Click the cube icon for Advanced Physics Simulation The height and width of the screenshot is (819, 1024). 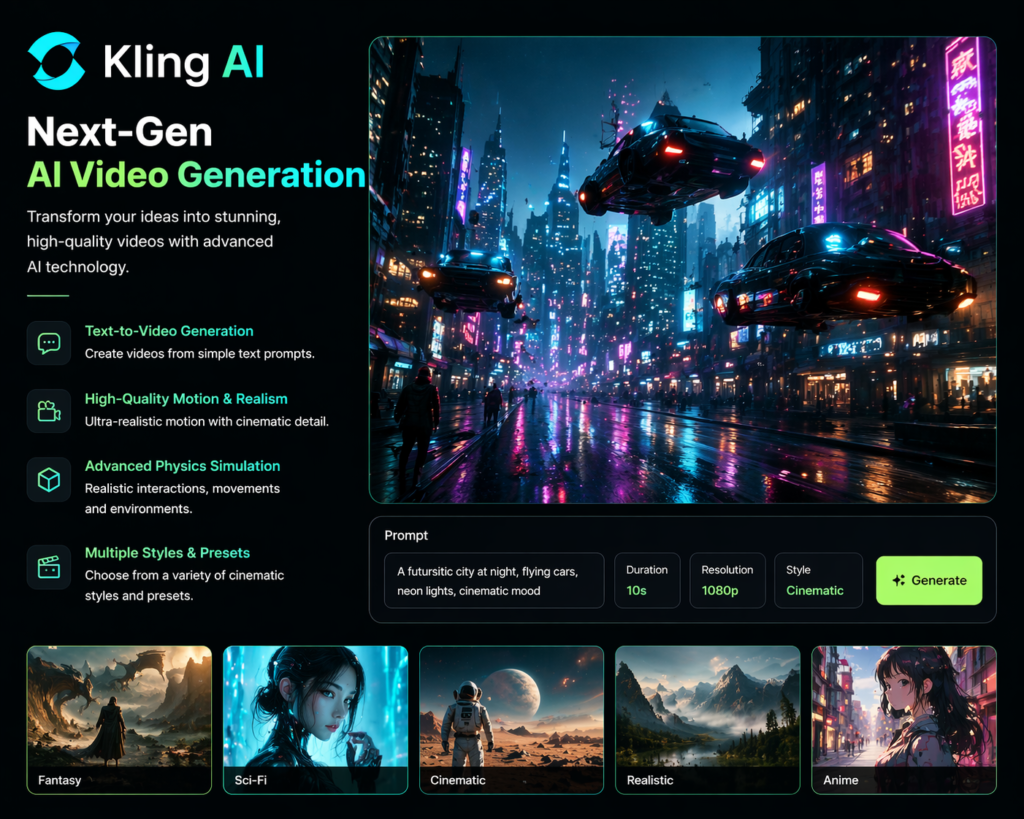click(x=48, y=478)
